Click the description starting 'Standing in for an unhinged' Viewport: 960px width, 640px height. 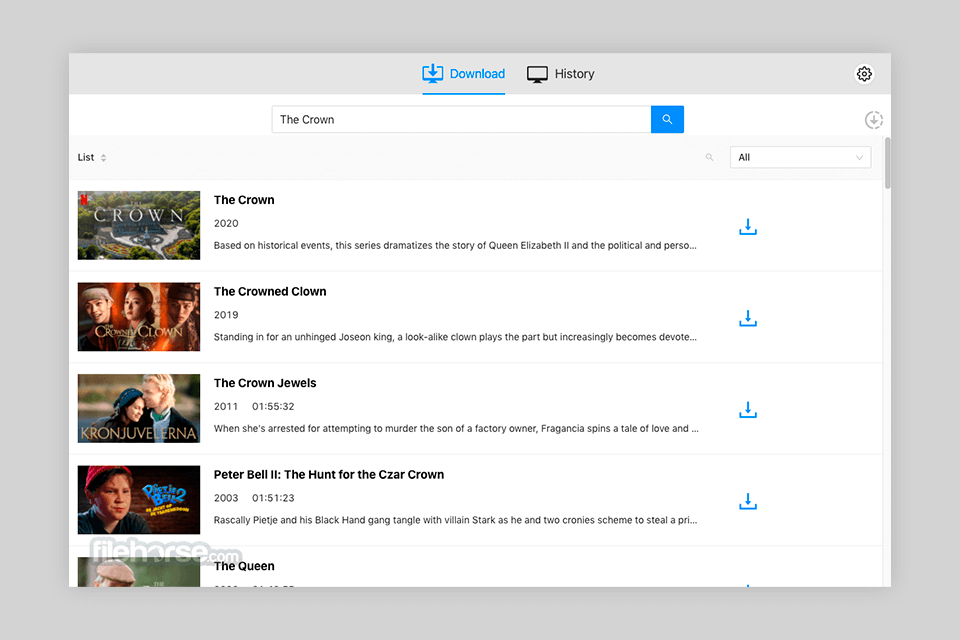tap(455, 337)
